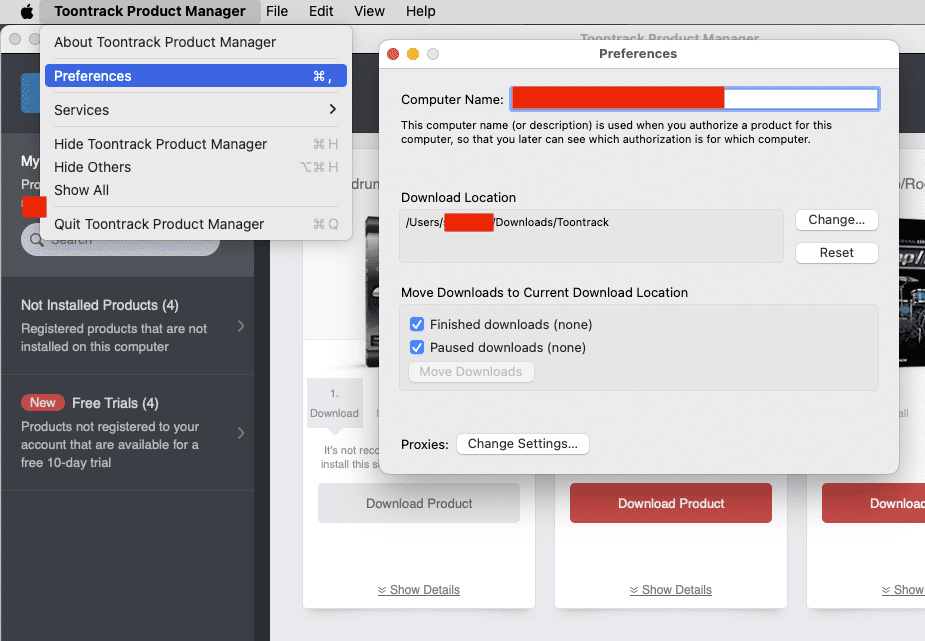Image resolution: width=925 pixels, height=641 pixels.
Task: Open the Edit menu
Action: tap(321, 11)
